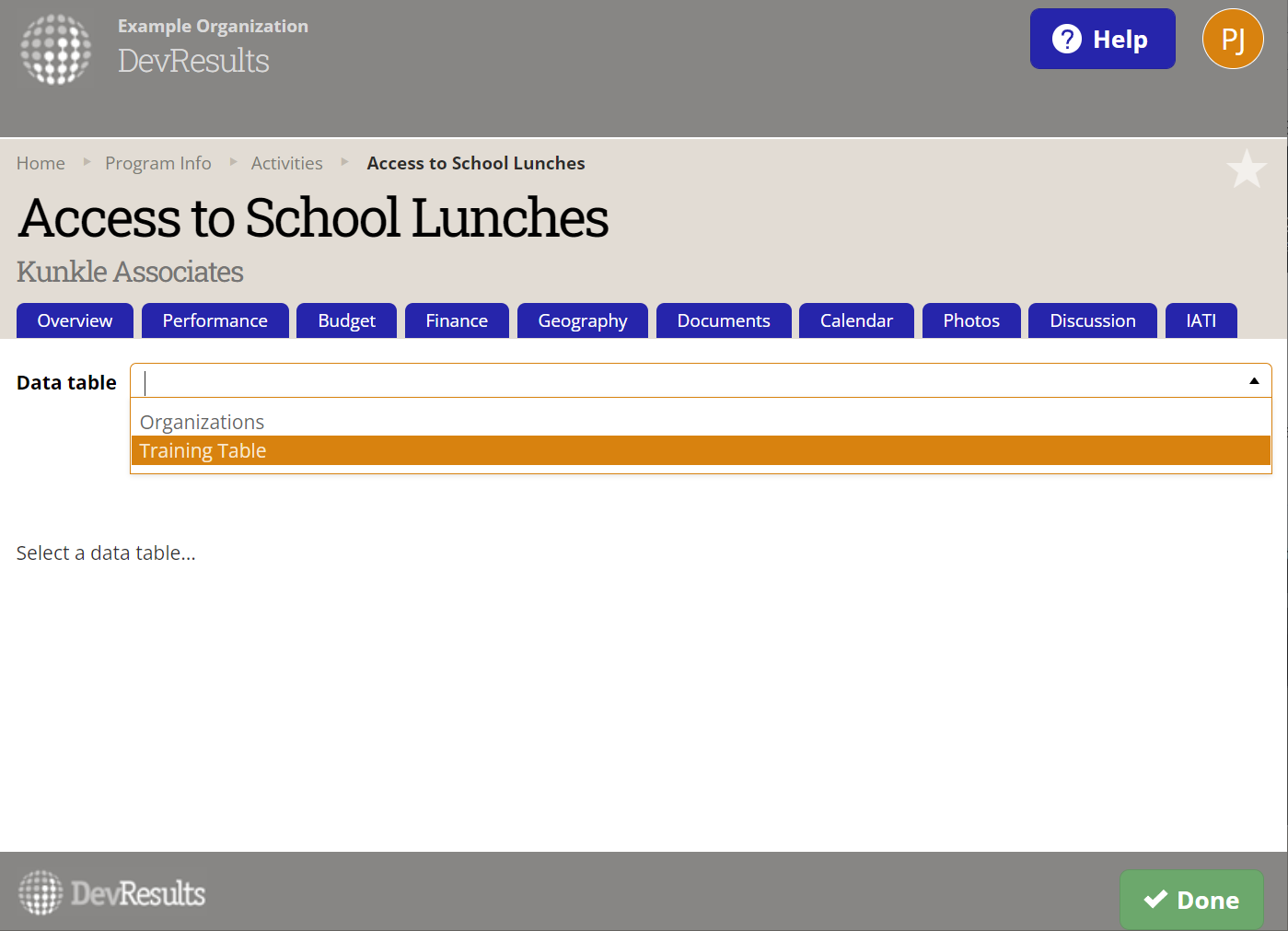
Task: Switch to the Performance tab
Action: [215, 320]
